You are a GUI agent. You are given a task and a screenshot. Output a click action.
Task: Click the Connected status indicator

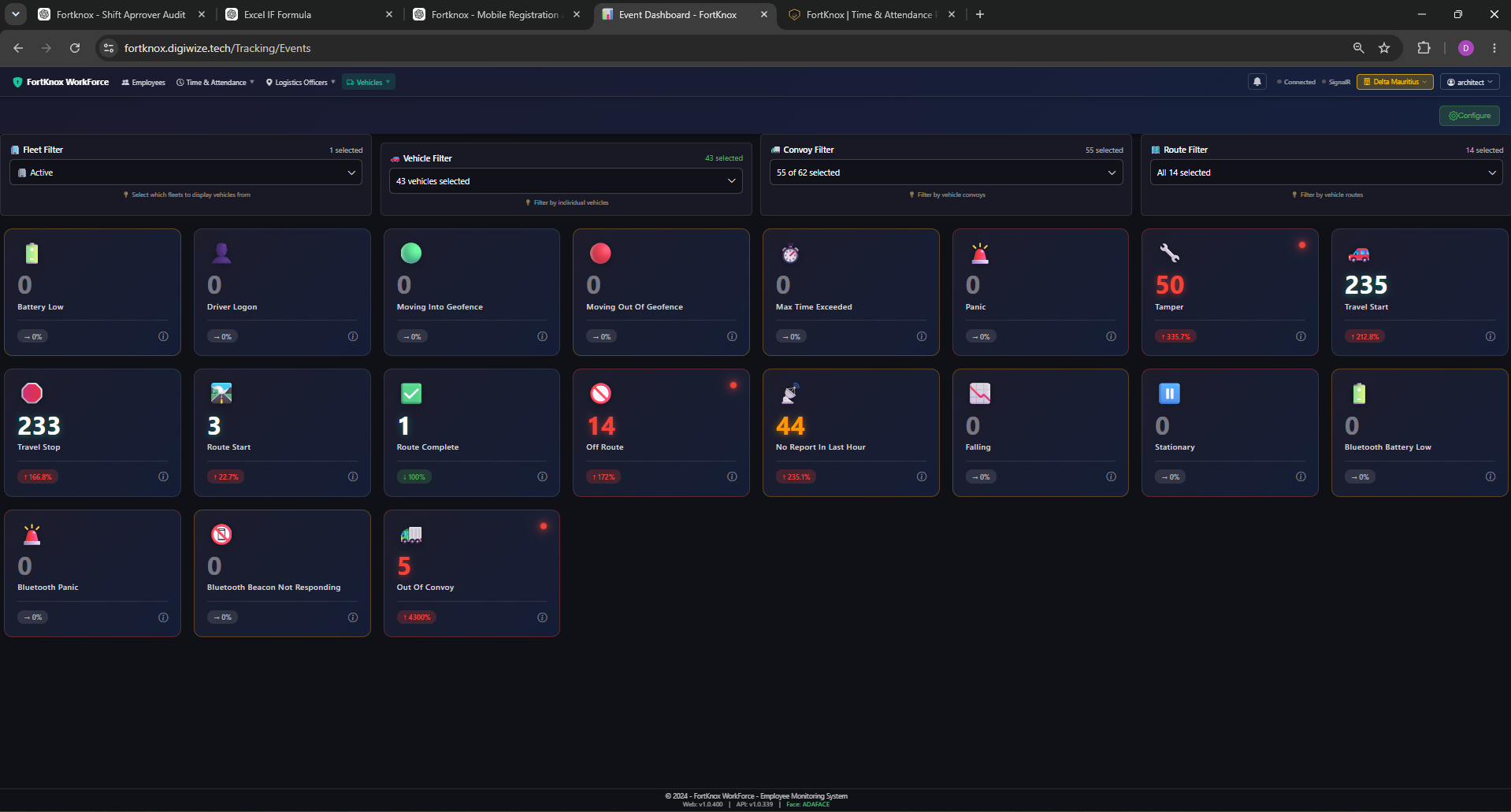tap(1296, 82)
